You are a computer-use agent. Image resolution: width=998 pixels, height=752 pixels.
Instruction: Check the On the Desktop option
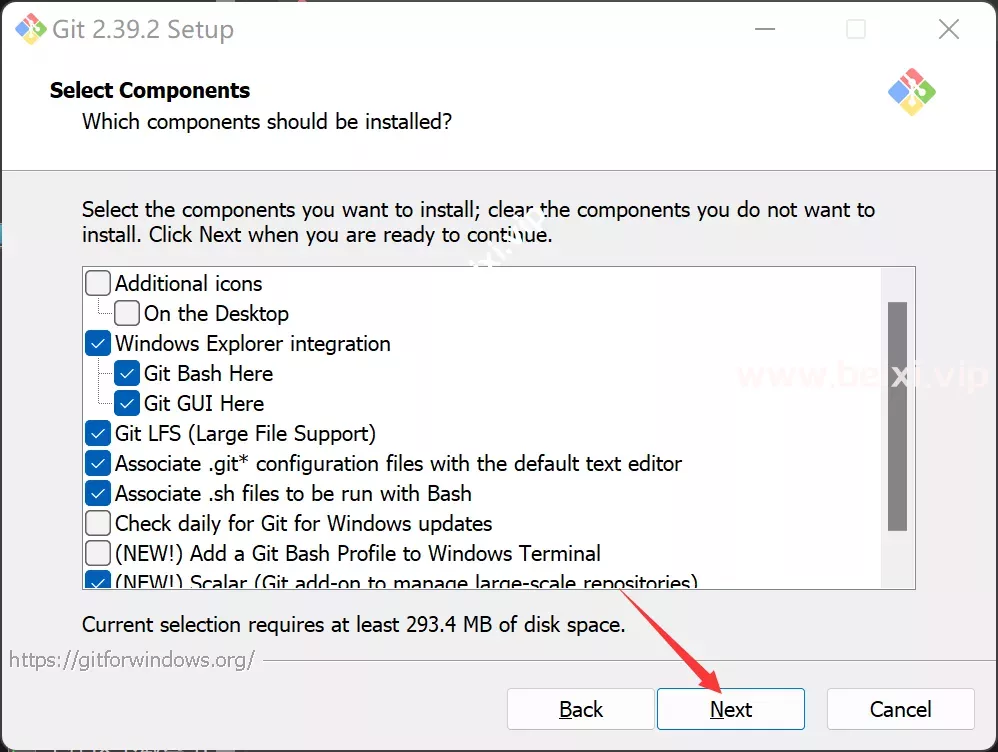pos(127,313)
